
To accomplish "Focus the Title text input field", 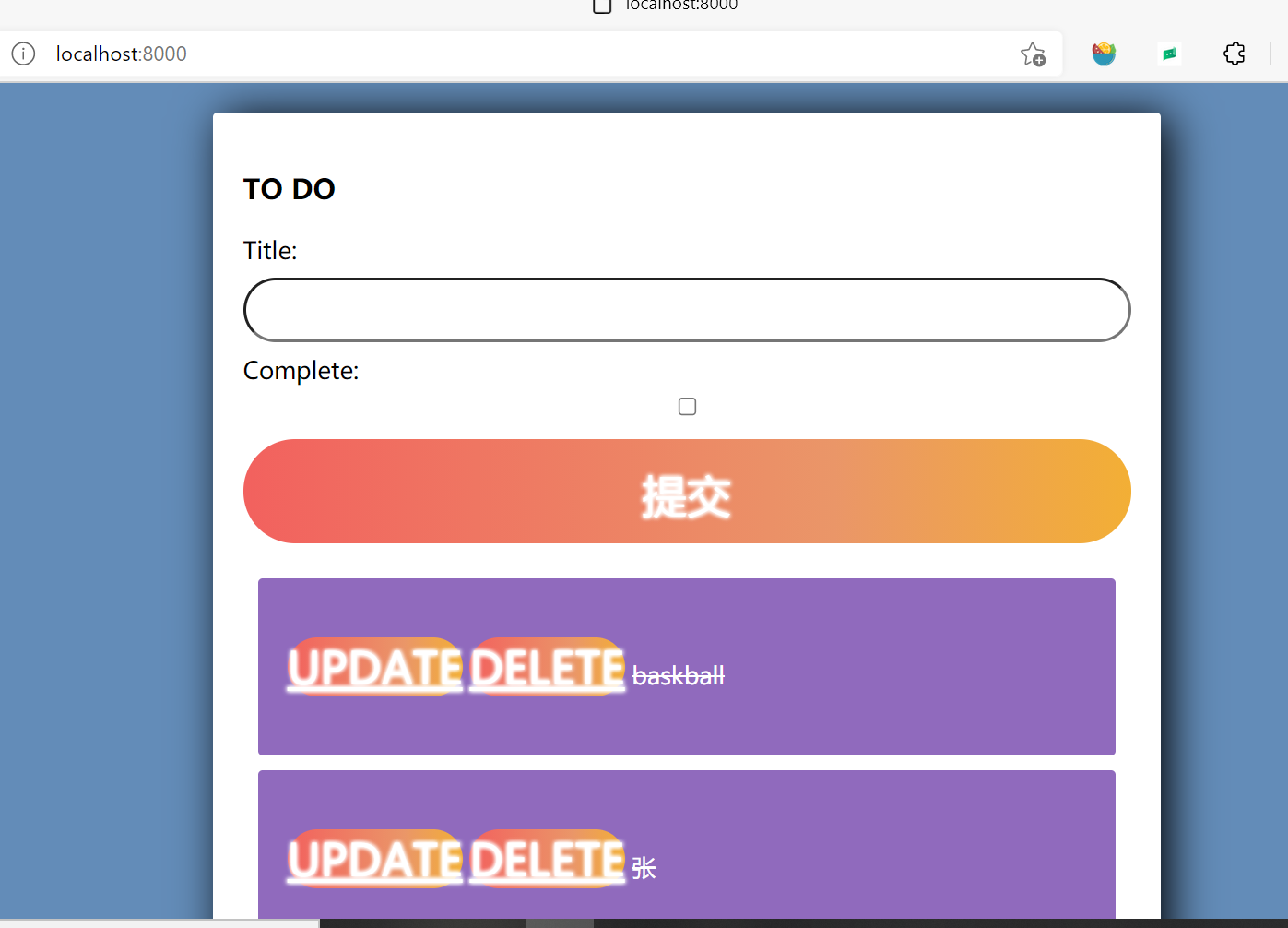I will (687, 310).
